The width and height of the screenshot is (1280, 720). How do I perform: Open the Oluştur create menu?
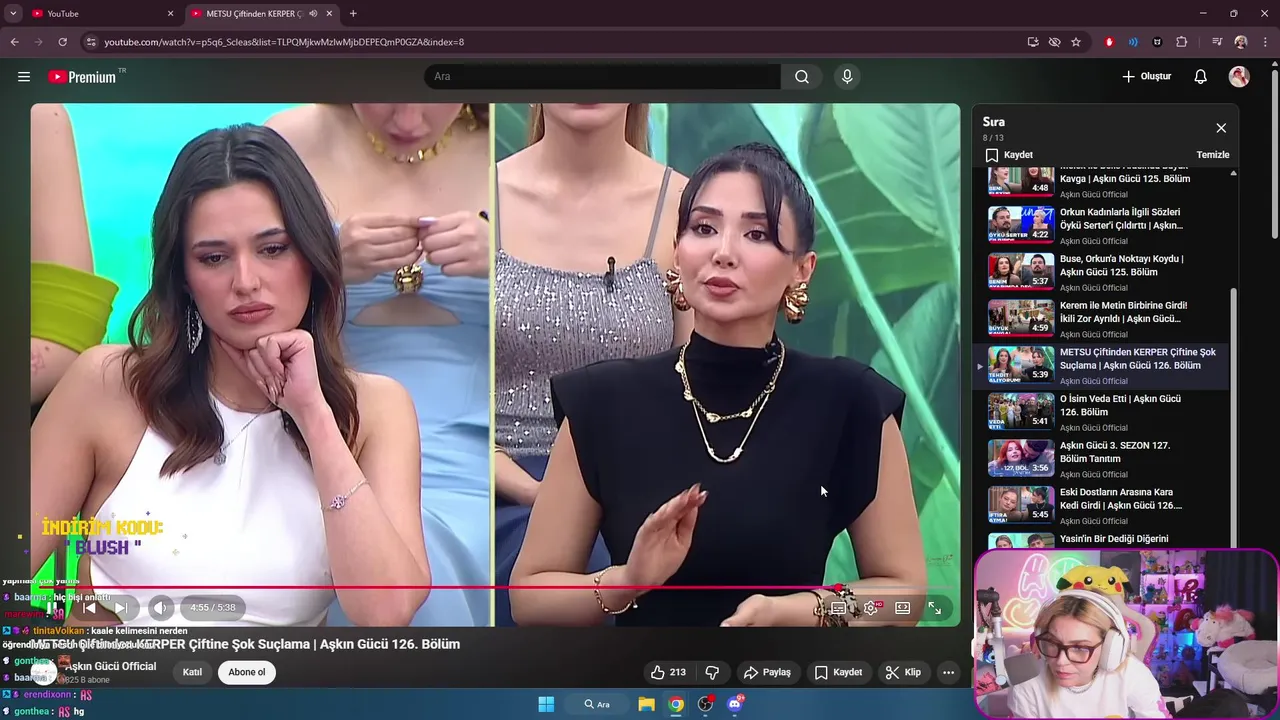pos(1146,77)
